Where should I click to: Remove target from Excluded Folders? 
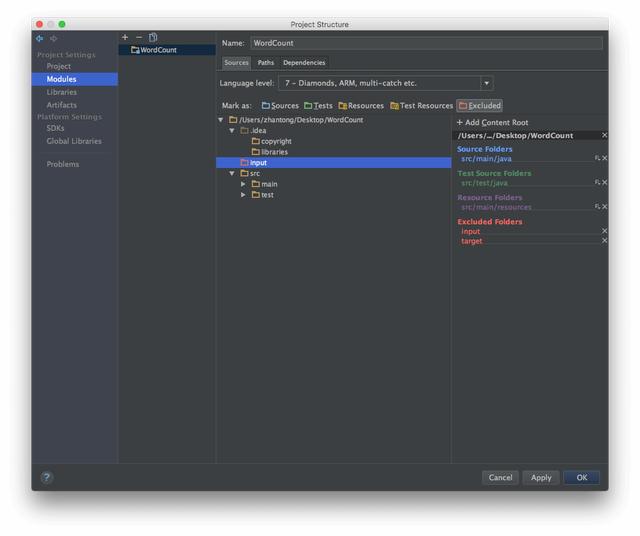(x=604, y=240)
